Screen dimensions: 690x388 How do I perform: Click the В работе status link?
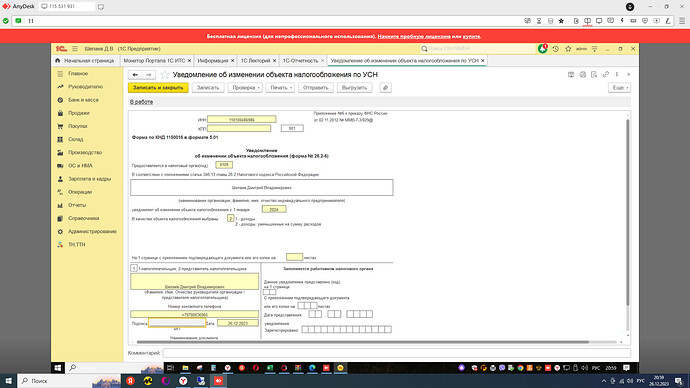pos(142,102)
